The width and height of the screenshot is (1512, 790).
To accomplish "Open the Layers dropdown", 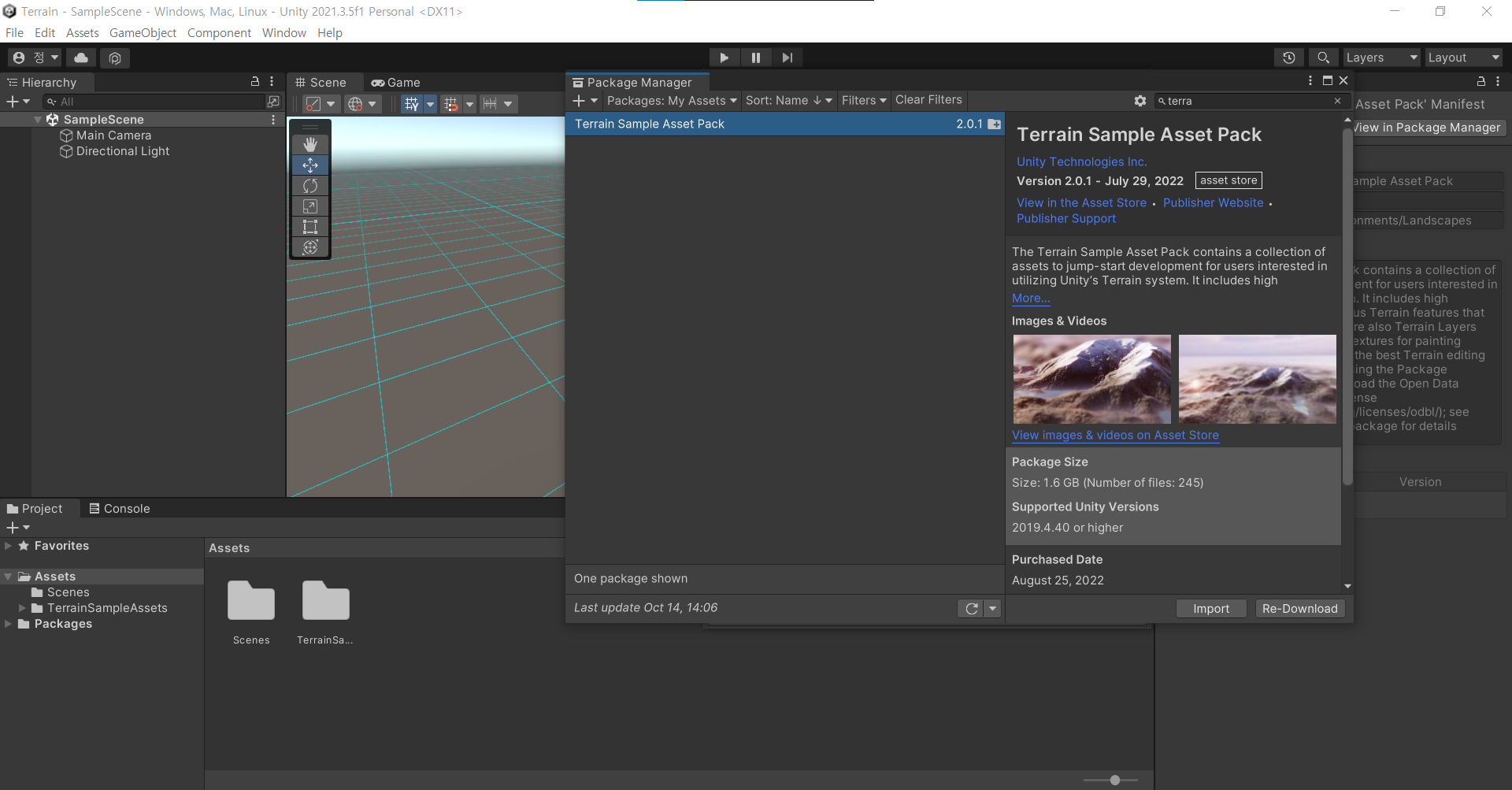I will (x=1381, y=57).
